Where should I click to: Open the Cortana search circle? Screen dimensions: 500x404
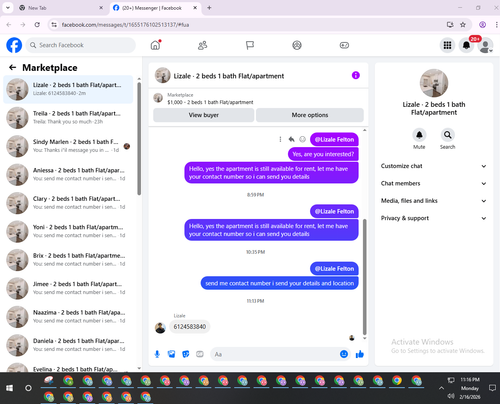tap(28, 388)
